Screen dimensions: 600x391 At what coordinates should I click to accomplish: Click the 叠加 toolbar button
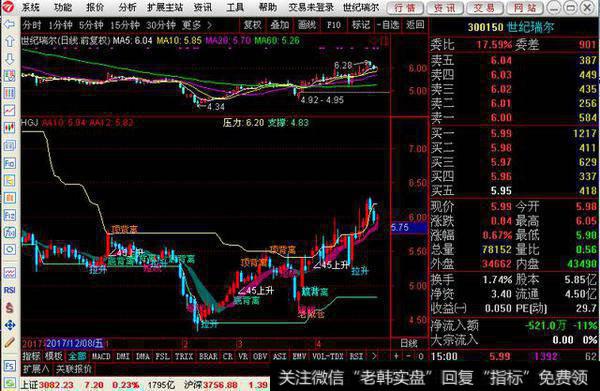click(279, 25)
